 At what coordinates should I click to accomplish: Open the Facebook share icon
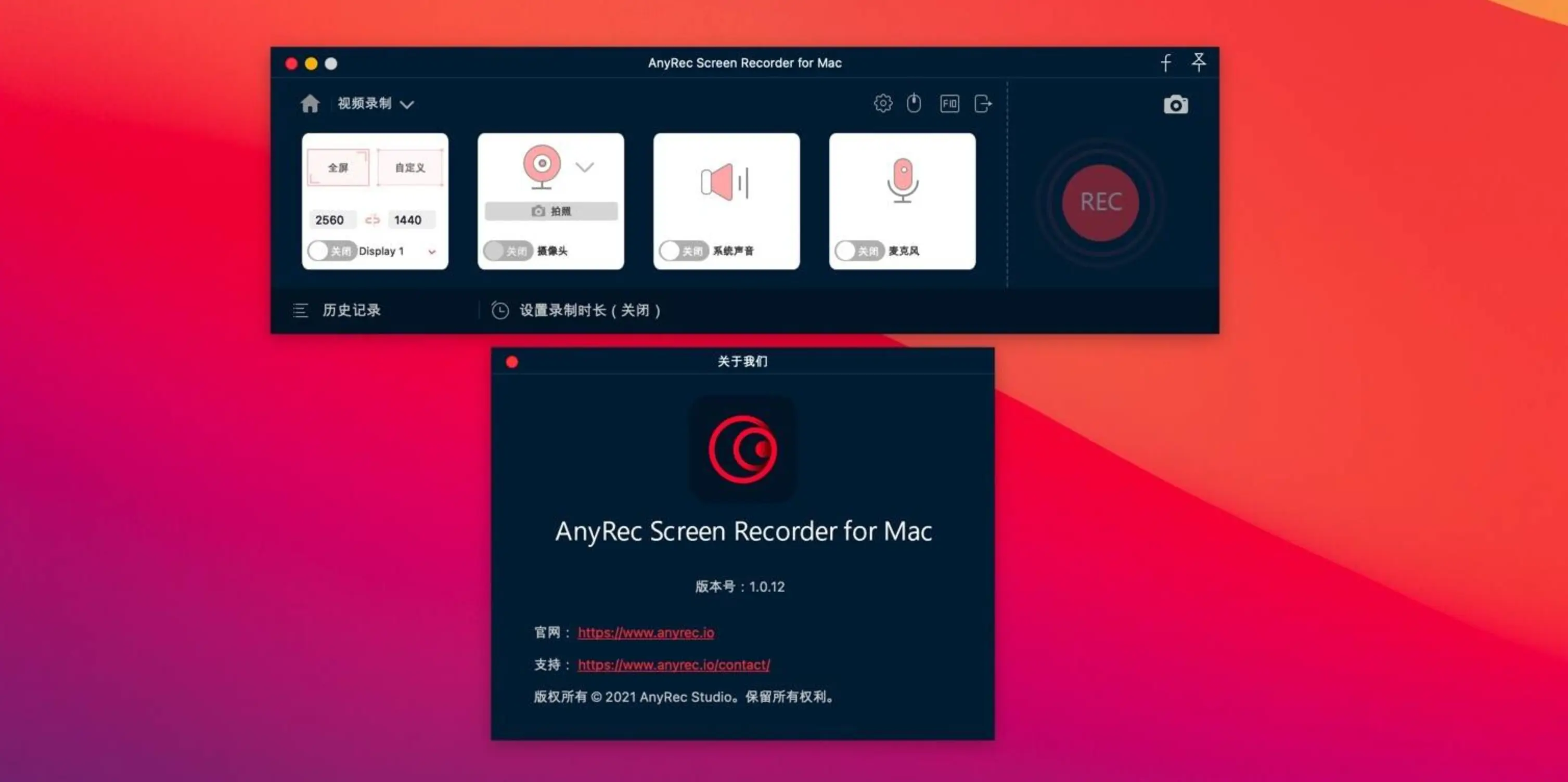[1166, 63]
